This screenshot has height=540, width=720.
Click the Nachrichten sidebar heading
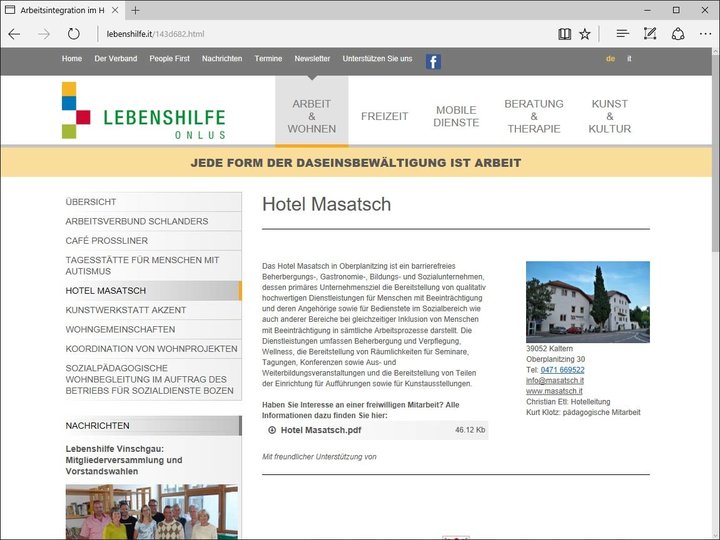click(x=153, y=426)
